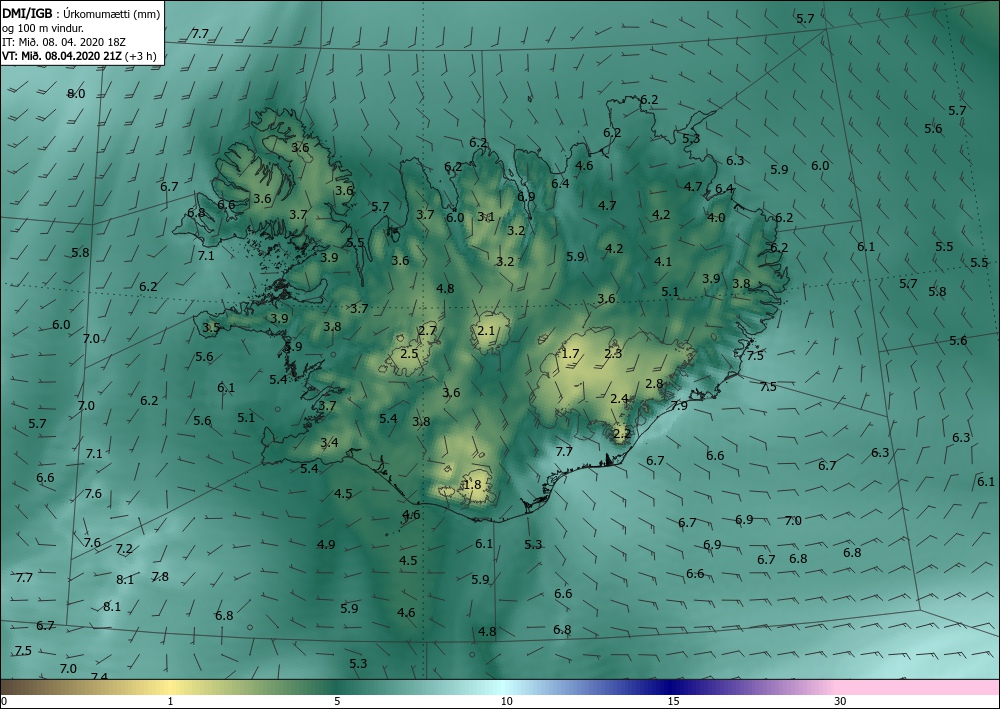Click the dark navy section of the color scale

[x=670, y=687]
